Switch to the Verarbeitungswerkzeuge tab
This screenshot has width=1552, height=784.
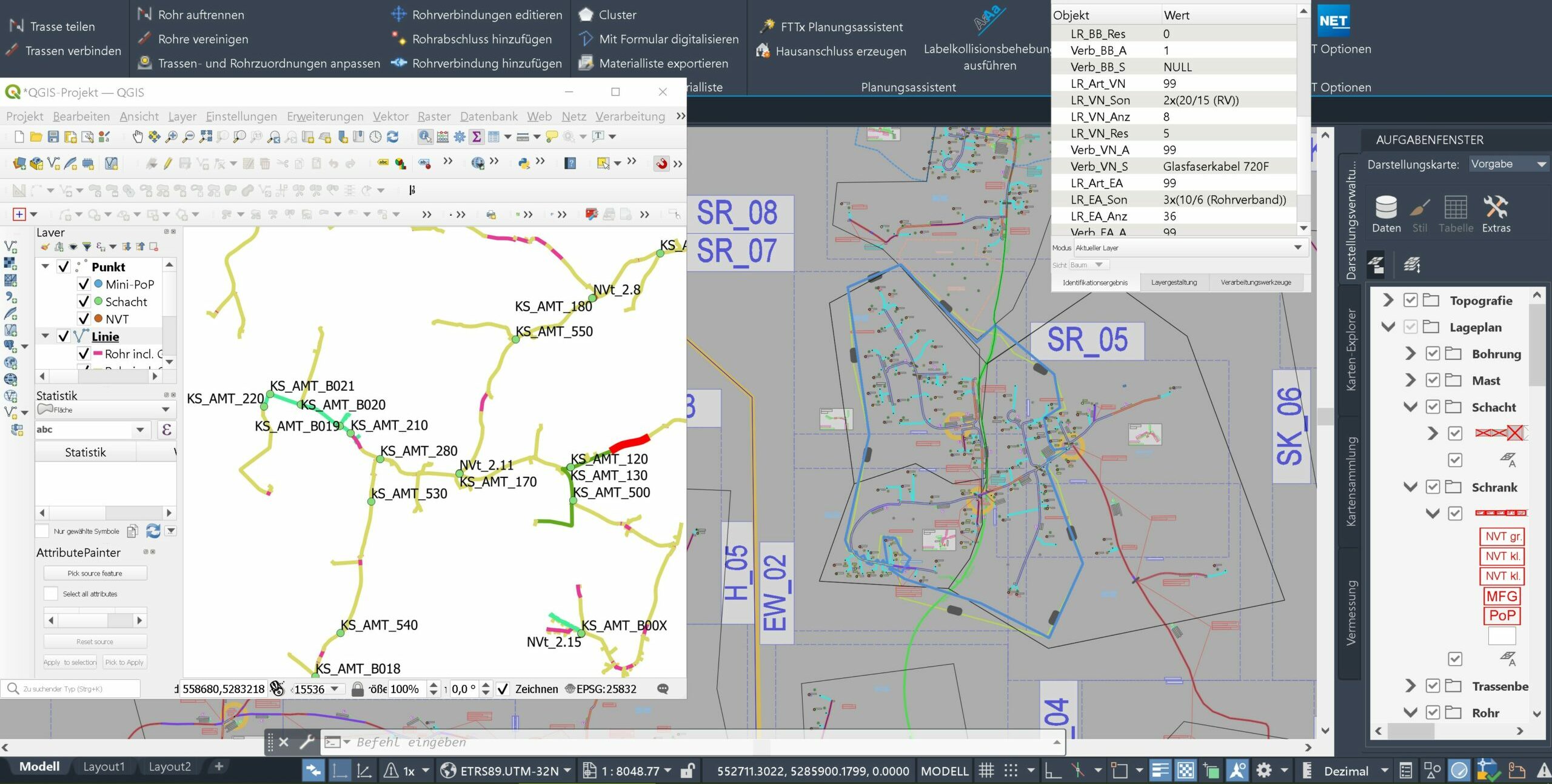(1256, 282)
